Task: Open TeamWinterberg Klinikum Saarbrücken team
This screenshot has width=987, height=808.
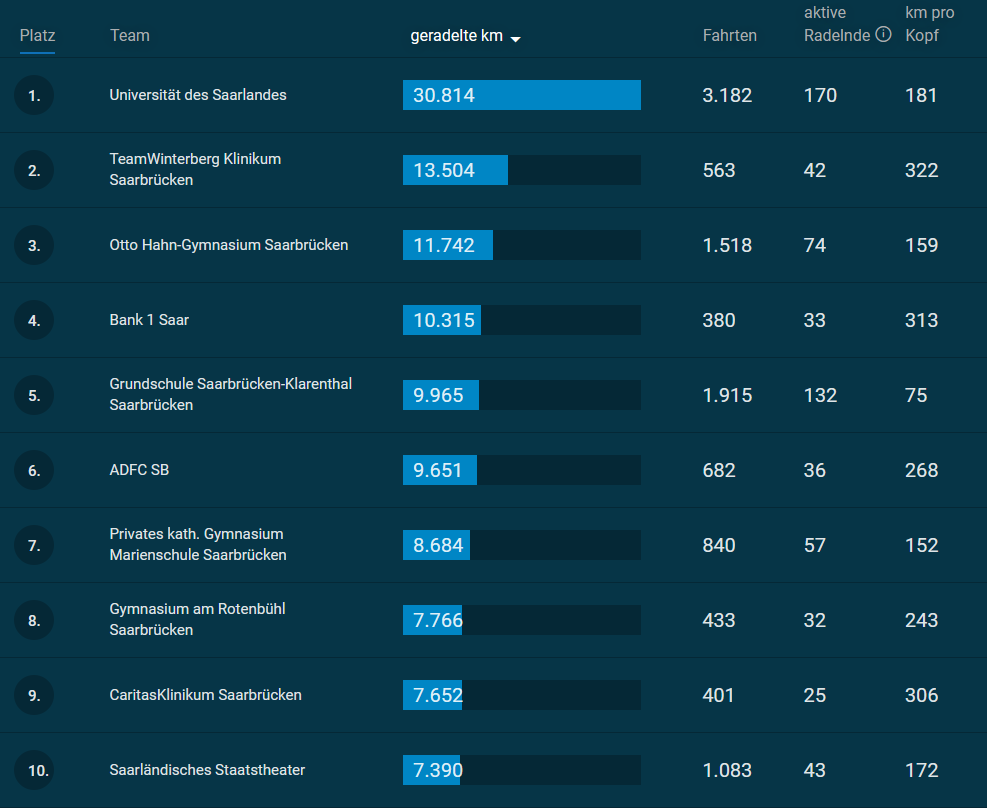Action: pyautogui.click(x=195, y=170)
